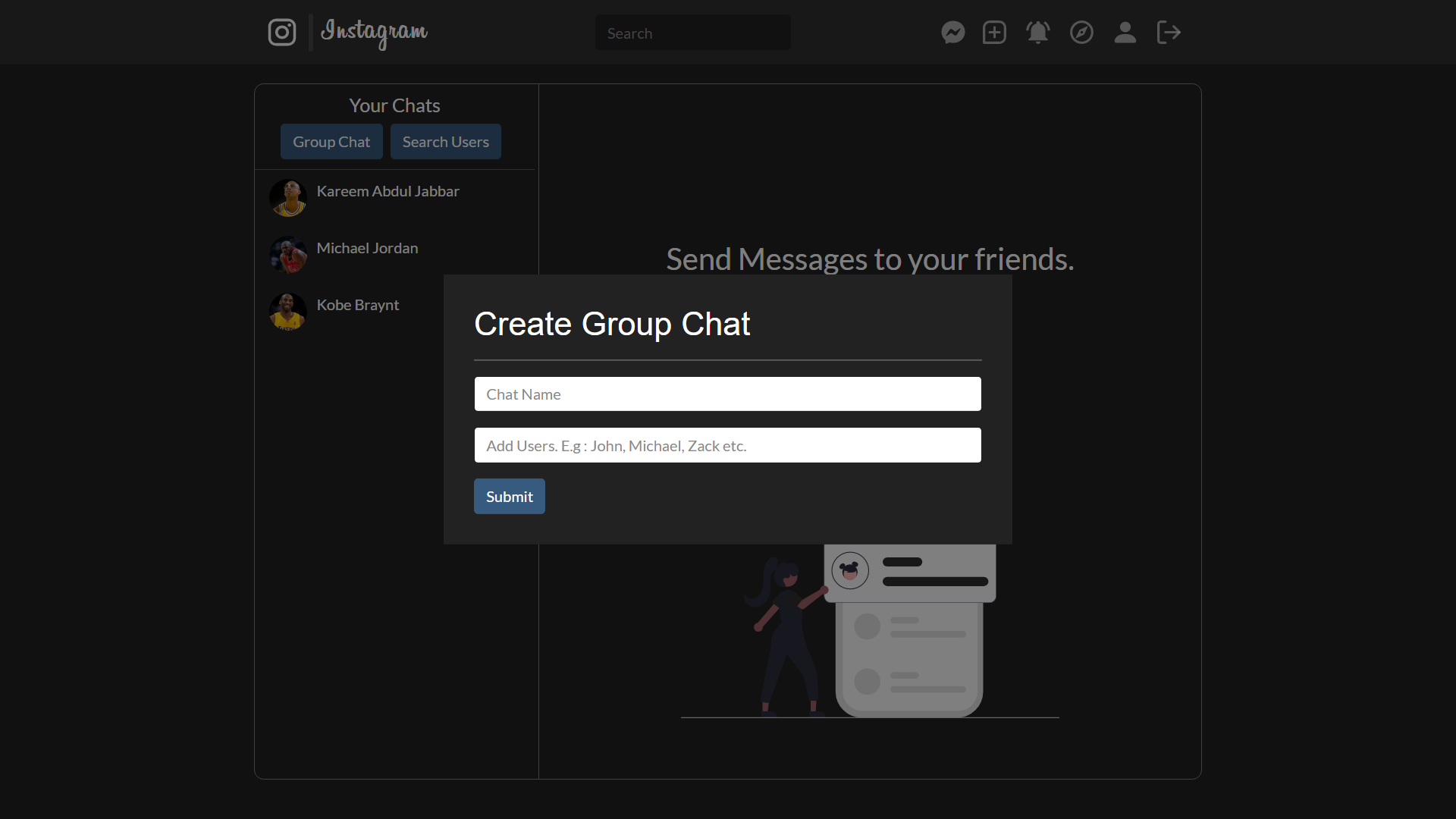Click the Chat Name input field
Viewport: 1456px width, 819px height.
pos(727,394)
